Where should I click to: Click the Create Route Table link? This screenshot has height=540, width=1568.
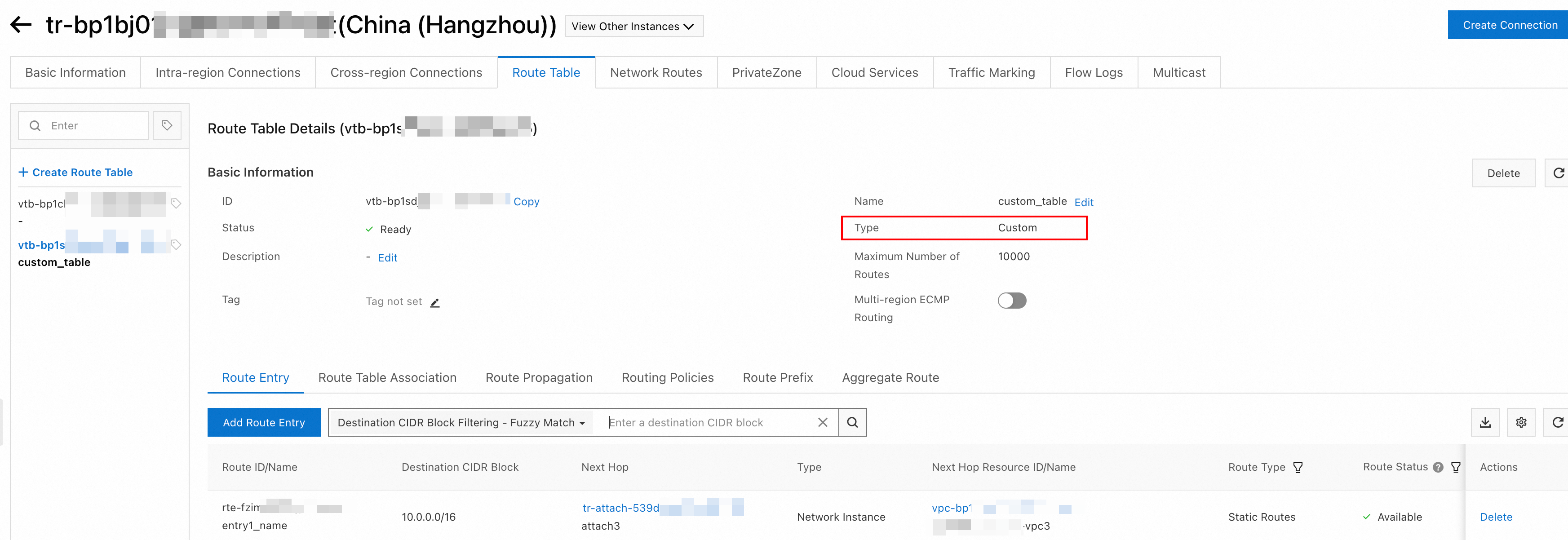click(75, 173)
